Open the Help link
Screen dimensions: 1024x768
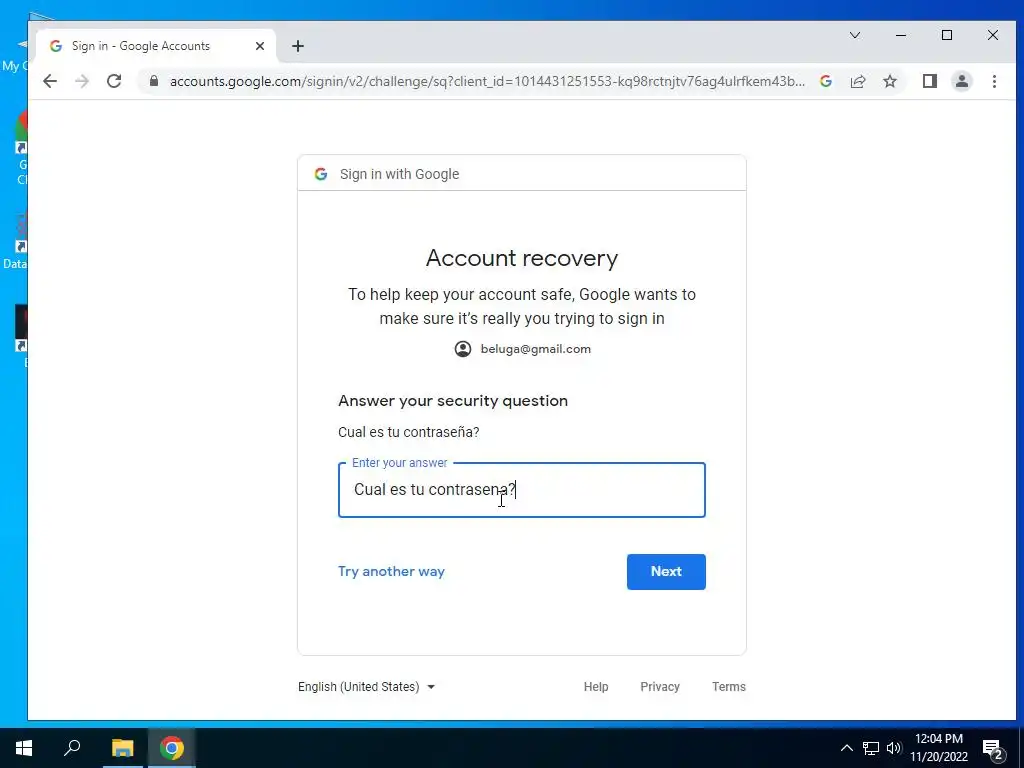point(596,686)
